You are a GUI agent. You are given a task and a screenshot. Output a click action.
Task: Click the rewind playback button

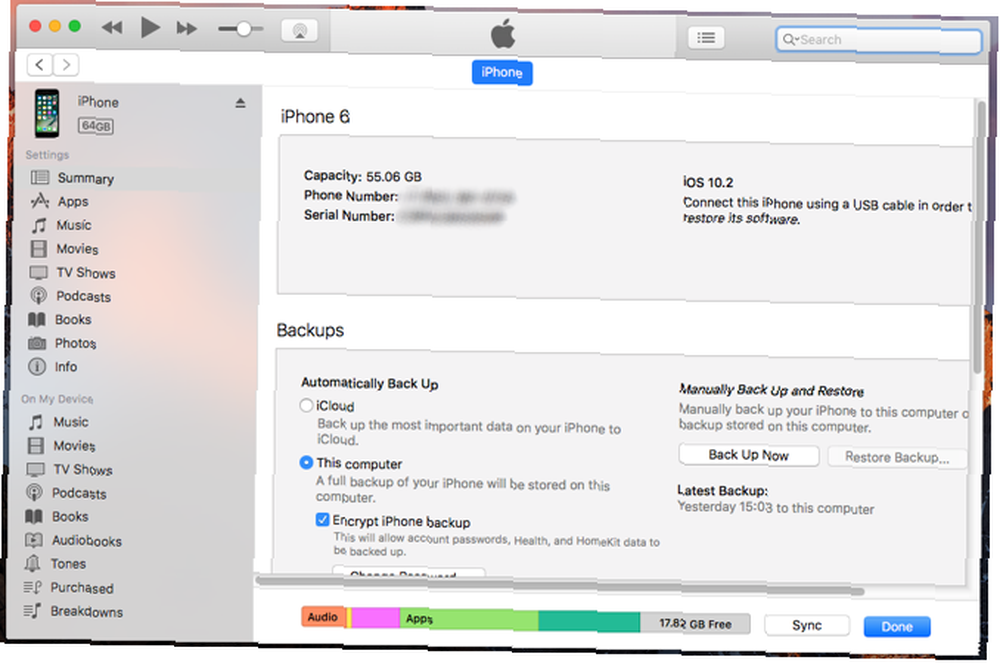click(112, 27)
